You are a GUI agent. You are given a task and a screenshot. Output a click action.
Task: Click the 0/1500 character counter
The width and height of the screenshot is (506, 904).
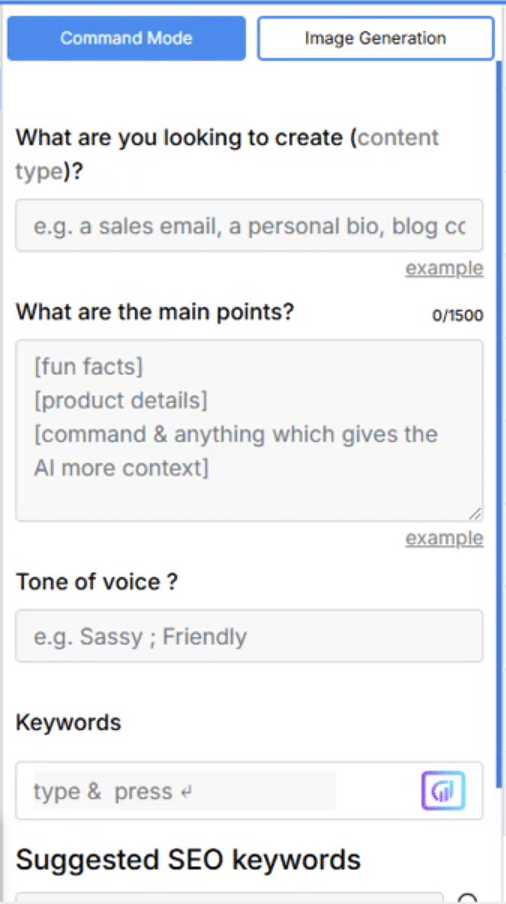(x=458, y=315)
